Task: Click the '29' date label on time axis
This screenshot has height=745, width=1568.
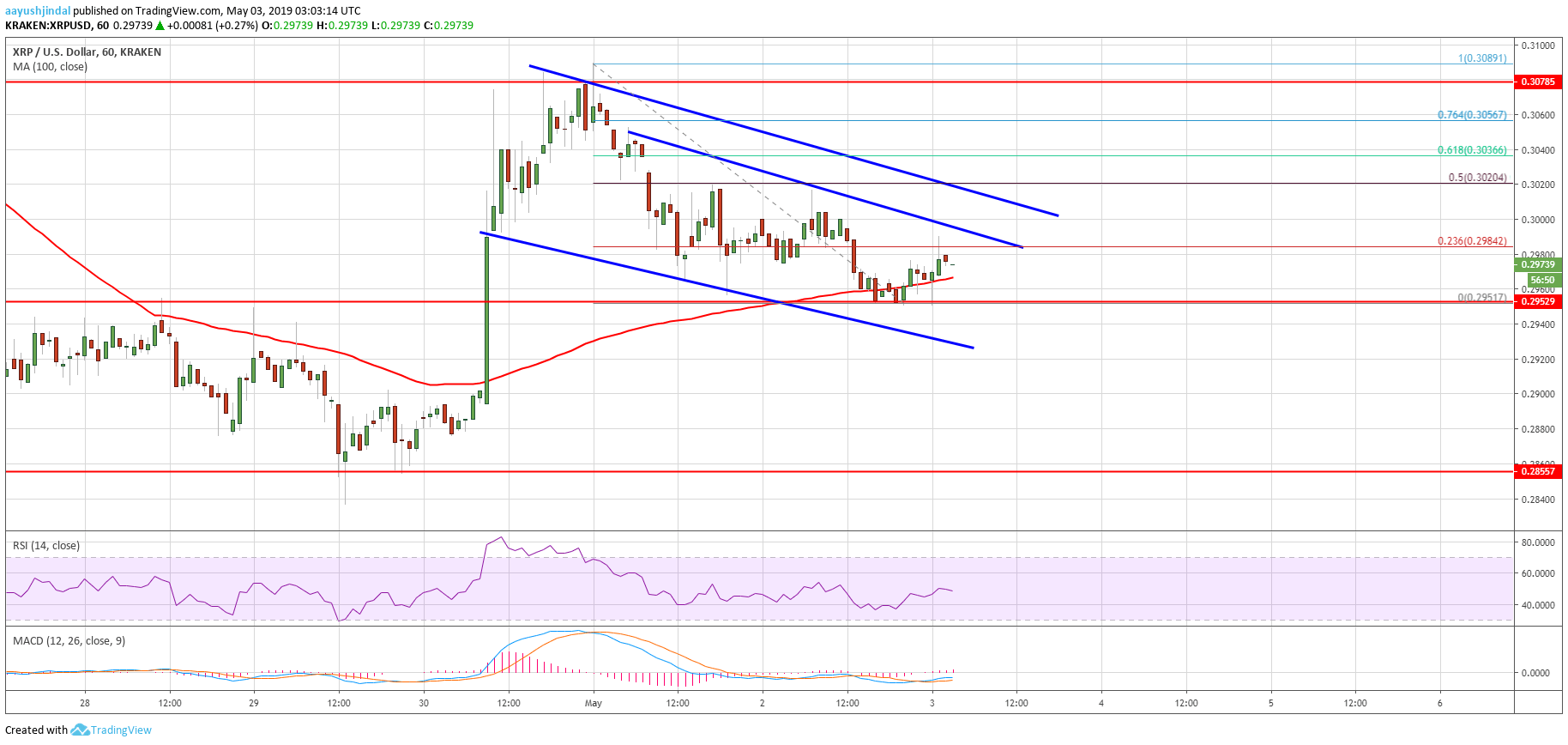Action: pyautogui.click(x=254, y=704)
